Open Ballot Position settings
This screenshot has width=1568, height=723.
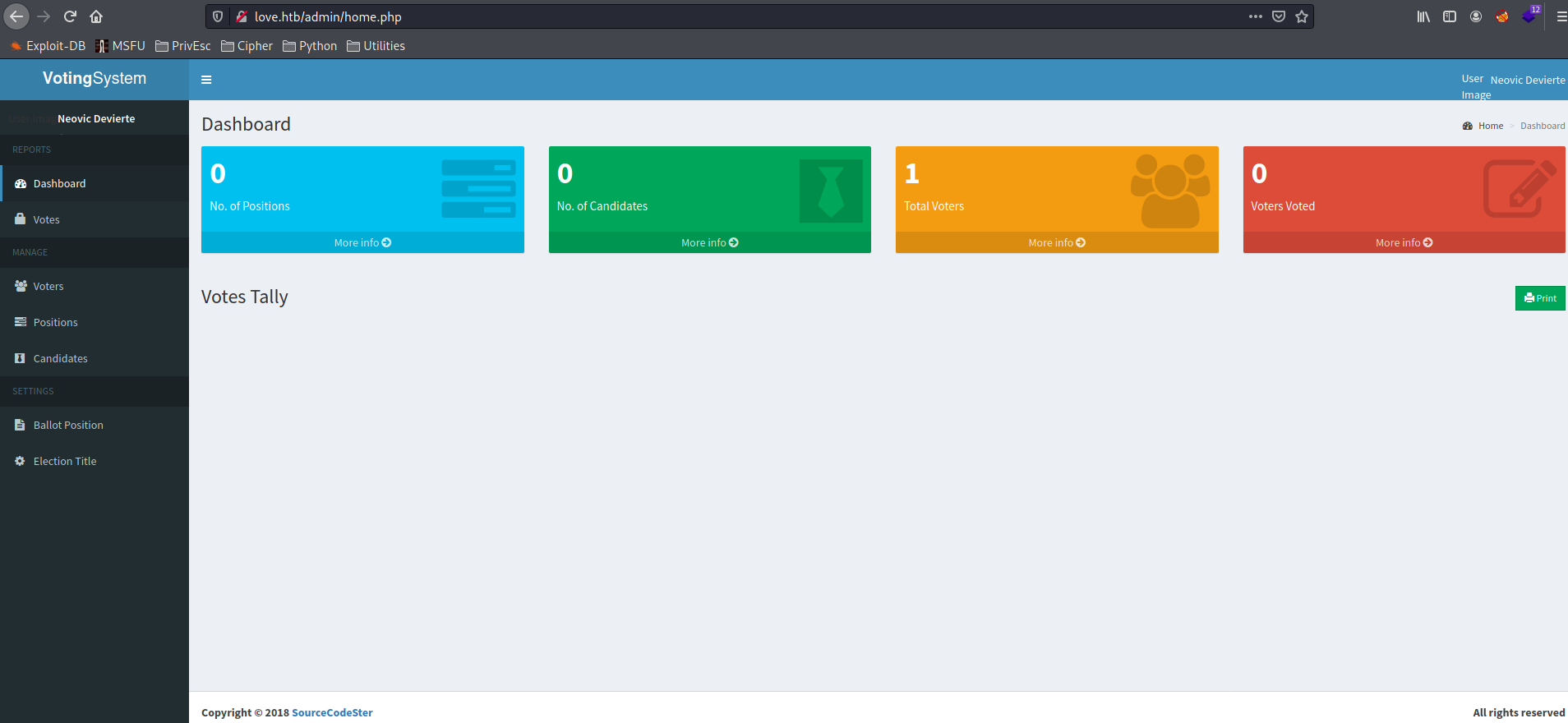coord(68,425)
